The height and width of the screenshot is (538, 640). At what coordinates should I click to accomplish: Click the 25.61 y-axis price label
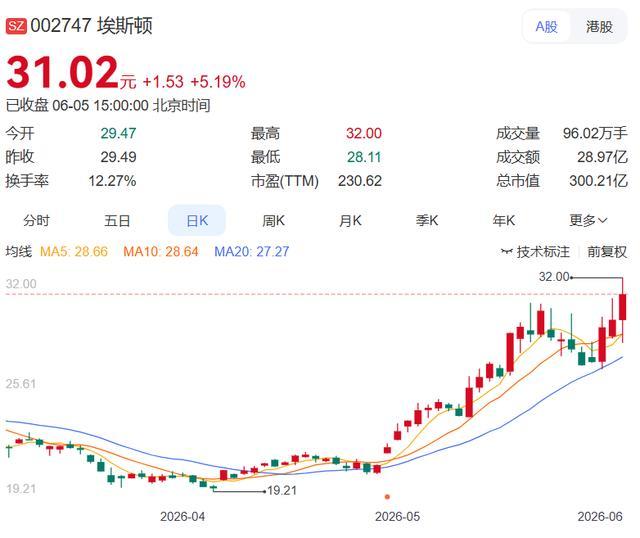[21, 384]
